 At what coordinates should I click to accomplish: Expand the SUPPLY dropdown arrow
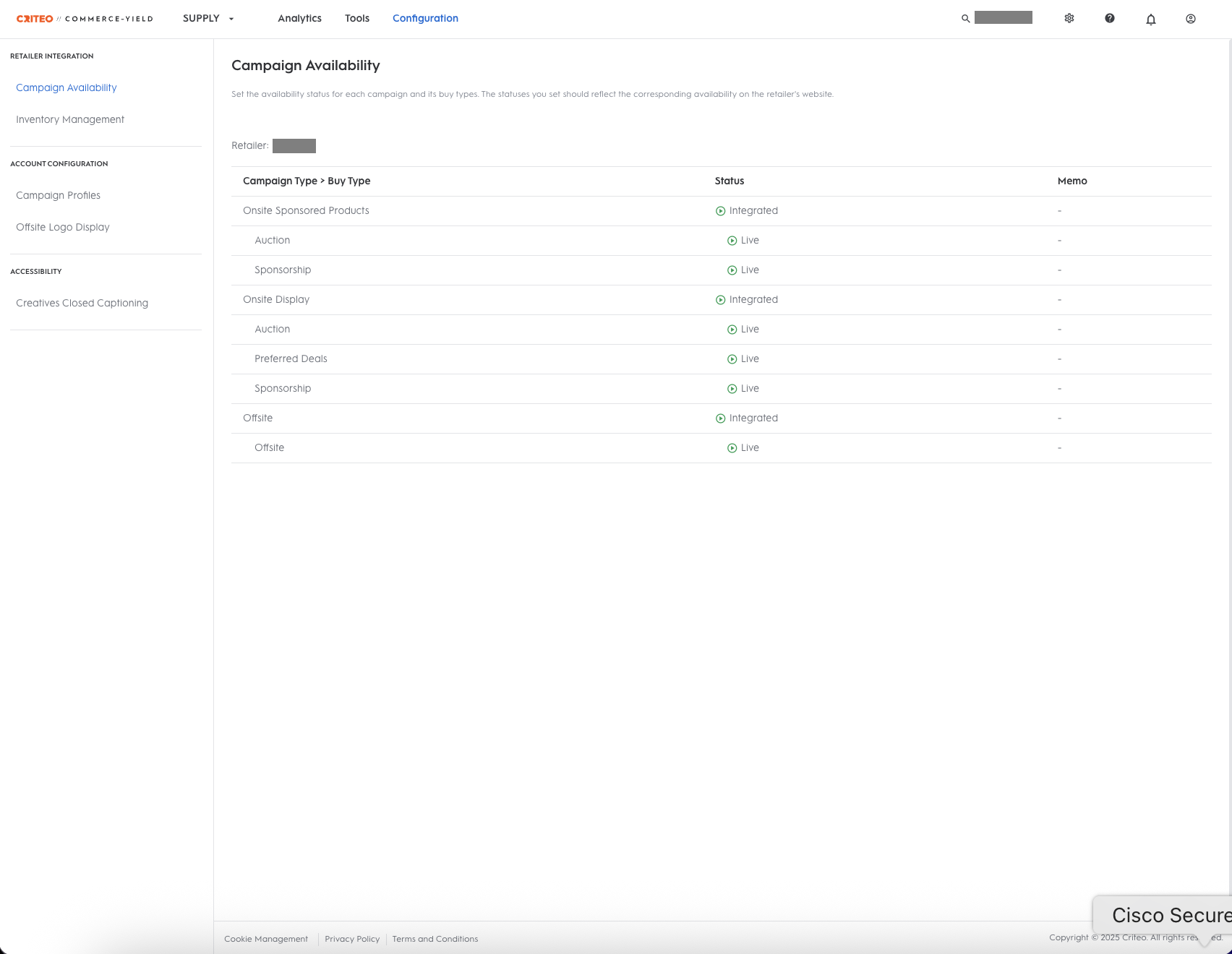(x=231, y=19)
